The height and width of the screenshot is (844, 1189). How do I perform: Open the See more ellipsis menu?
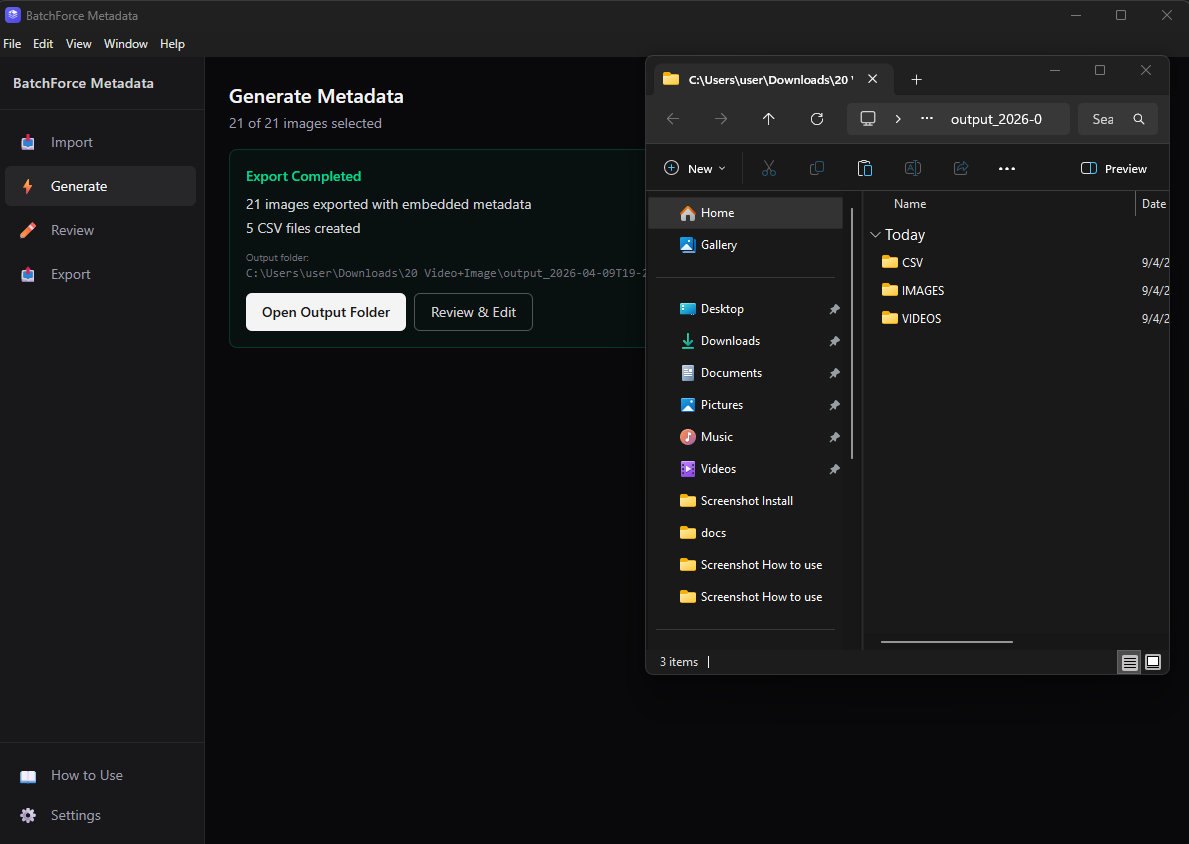point(1007,169)
